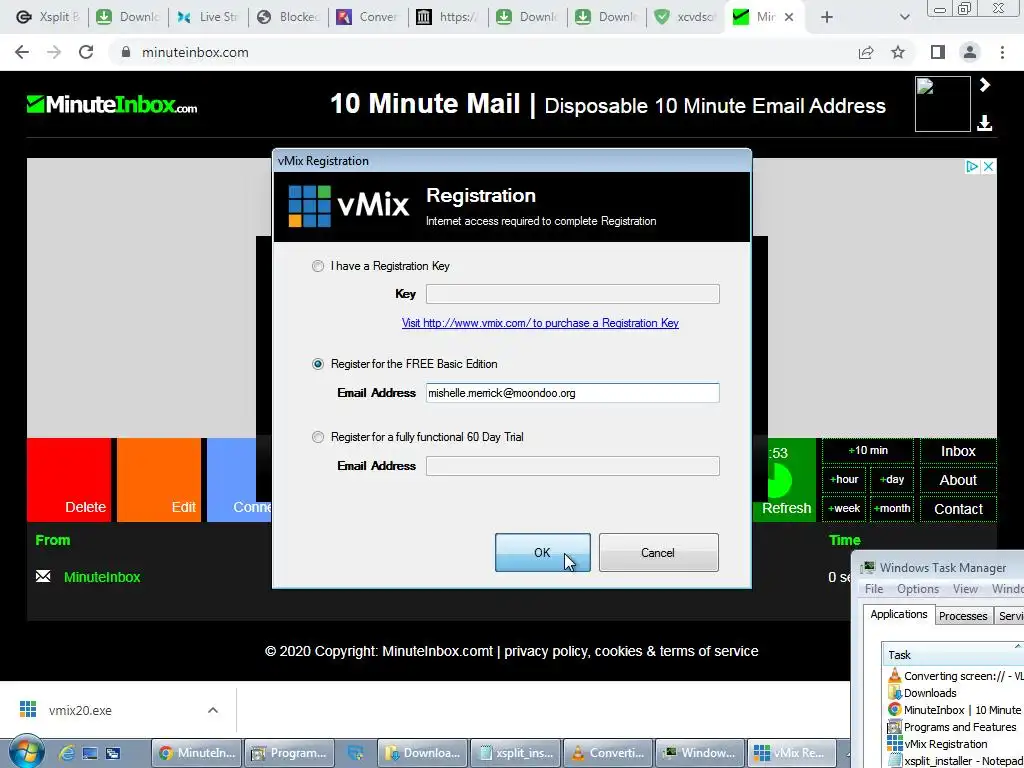Screen dimensions: 1024x768
Task: Open the AdChoices info icon on the ad
Action: pyautogui.click(x=972, y=167)
